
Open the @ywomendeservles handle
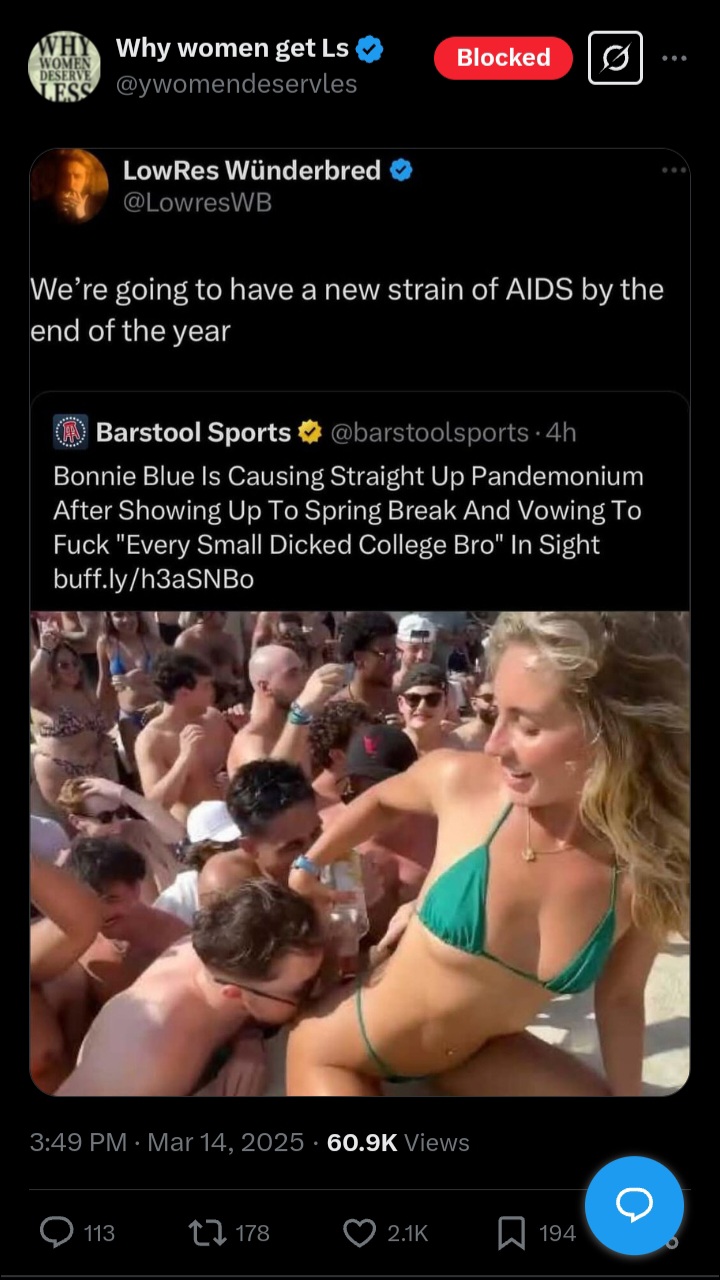pos(236,84)
